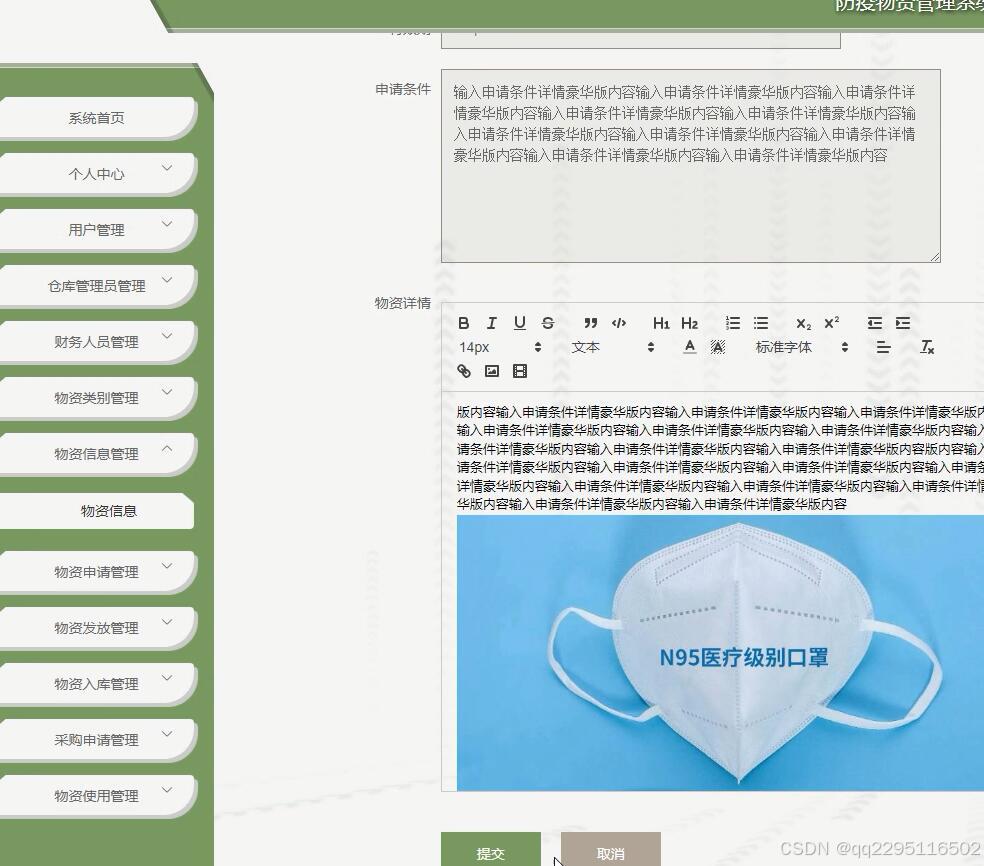Decrease text indent in editor
This screenshot has height=866, width=984.
tap(874, 323)
